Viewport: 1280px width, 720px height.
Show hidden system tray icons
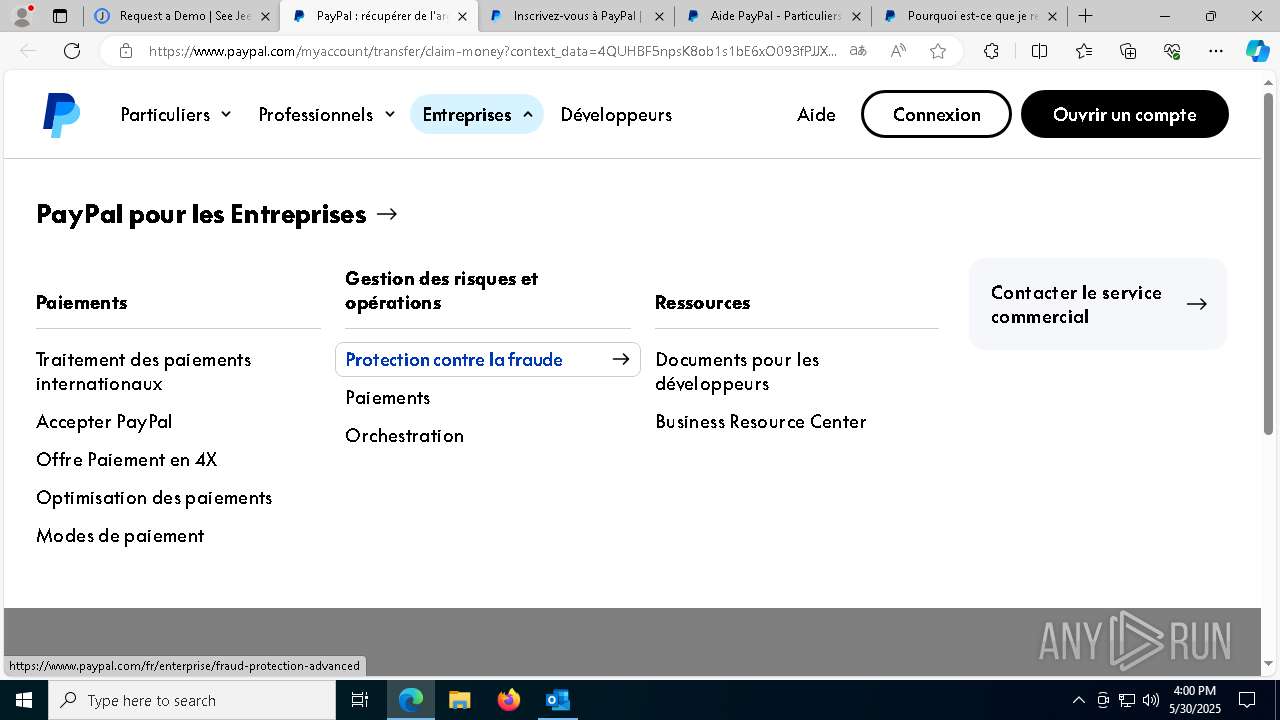point(1078,700)
